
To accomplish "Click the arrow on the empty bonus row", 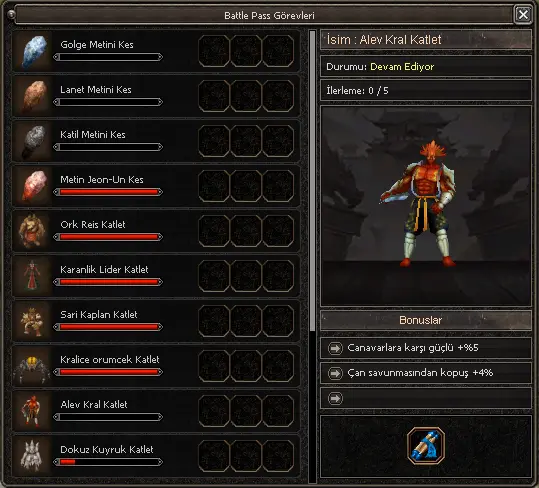I will (x=335, y=399).
